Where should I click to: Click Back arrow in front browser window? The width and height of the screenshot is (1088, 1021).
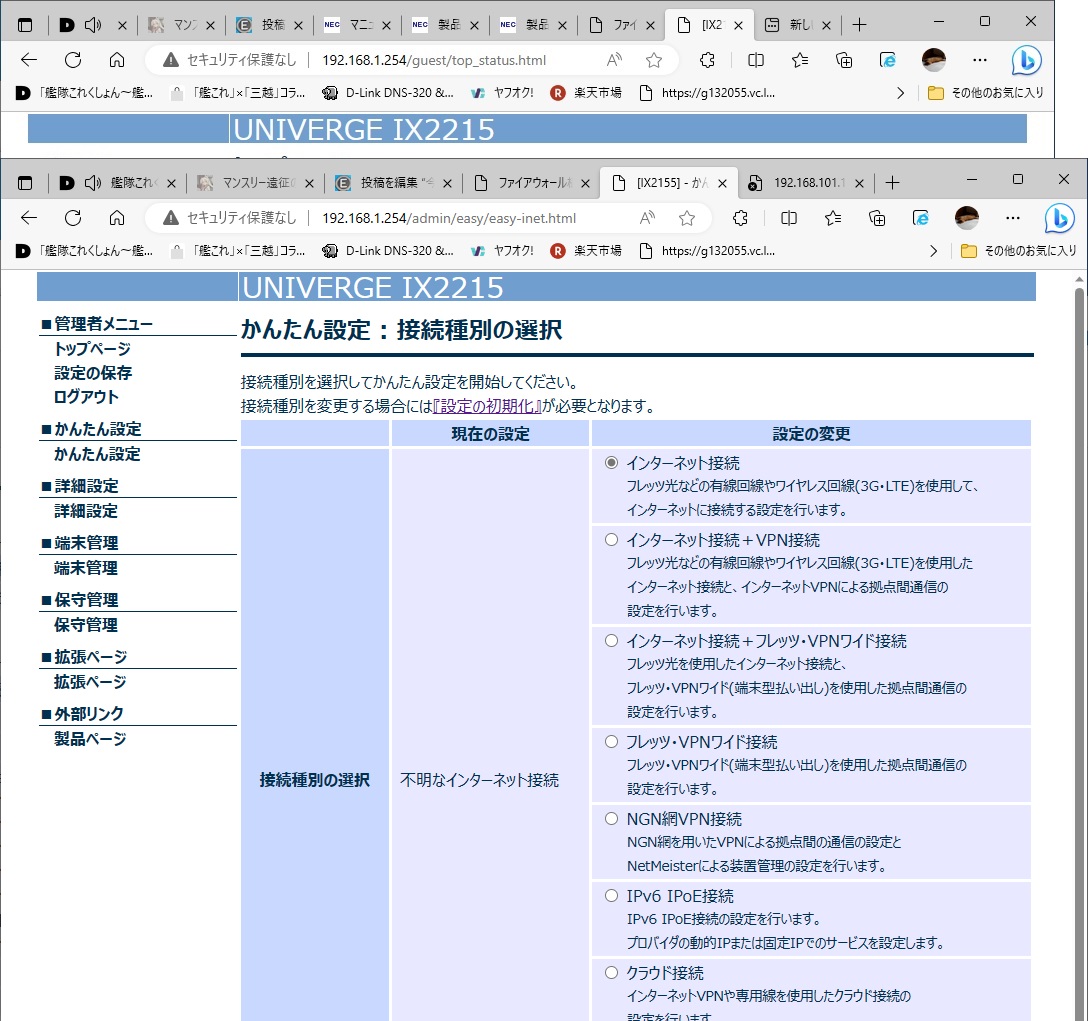pyautogui.click(x=28, y=218)
